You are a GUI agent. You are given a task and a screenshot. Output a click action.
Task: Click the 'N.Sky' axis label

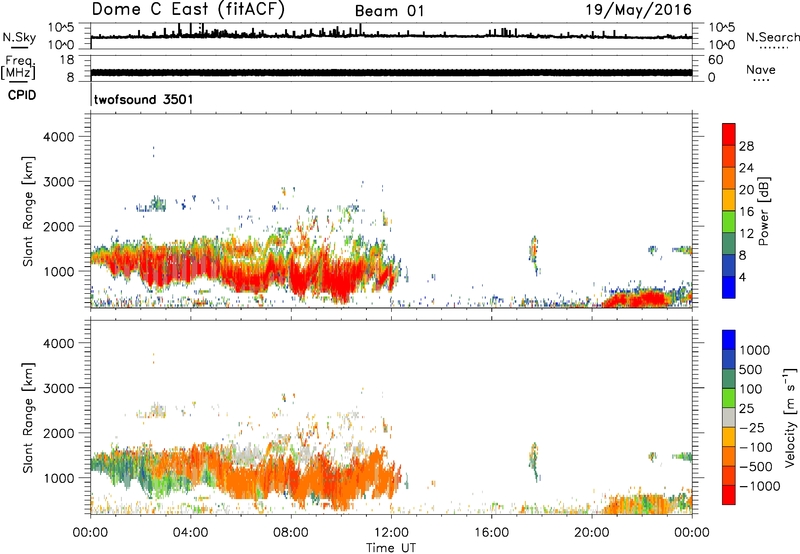pos(19,37)
